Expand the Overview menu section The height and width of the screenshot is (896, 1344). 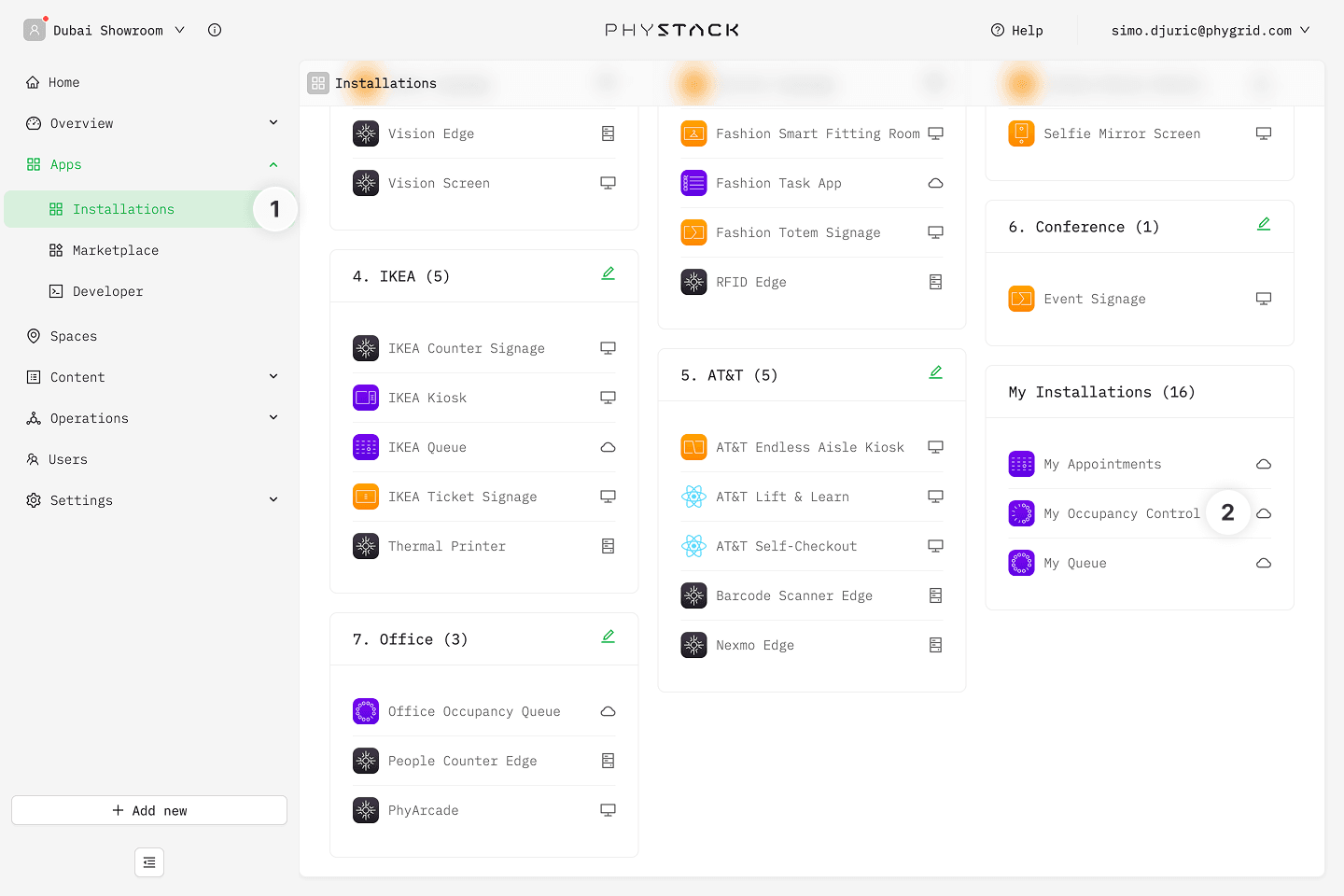coord(273,123)
